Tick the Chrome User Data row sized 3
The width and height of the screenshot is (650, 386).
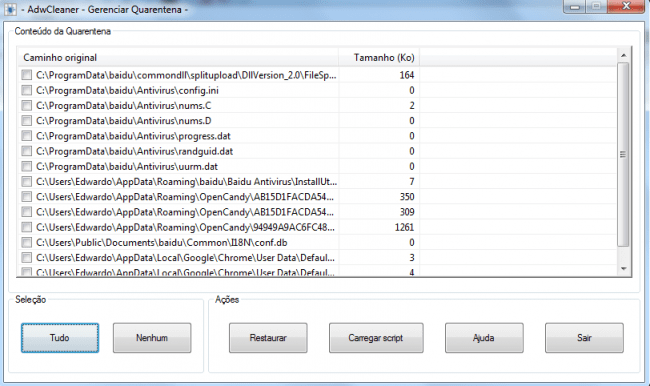coord(27,257)
